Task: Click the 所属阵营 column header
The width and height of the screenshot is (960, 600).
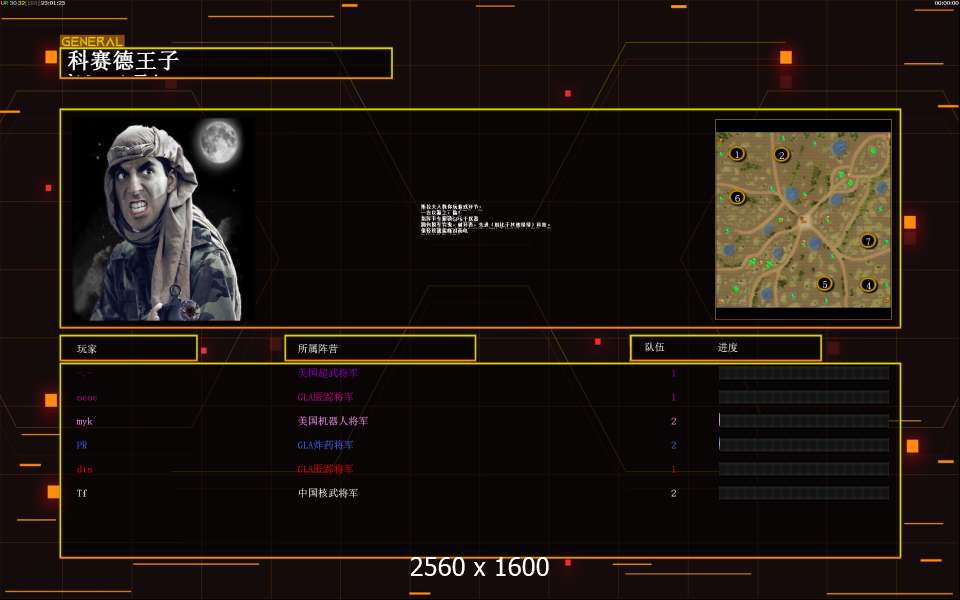Action: 379,348
